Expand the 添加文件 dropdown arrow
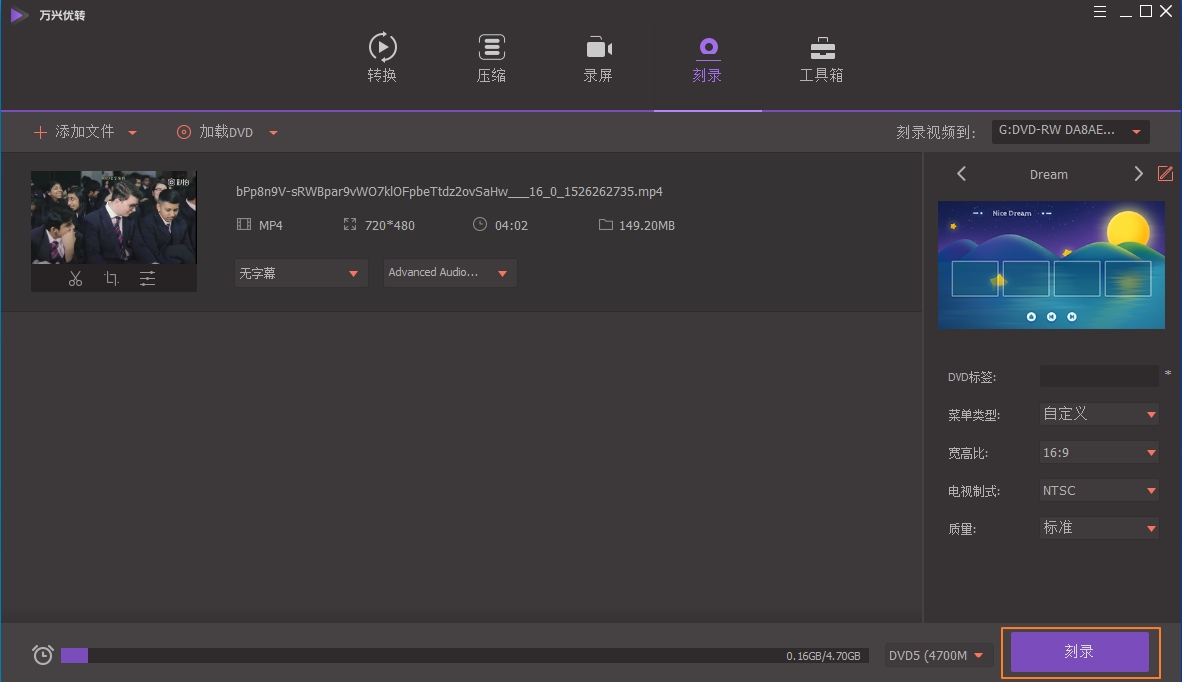The image size is (1182, 682). click(133, 133)
